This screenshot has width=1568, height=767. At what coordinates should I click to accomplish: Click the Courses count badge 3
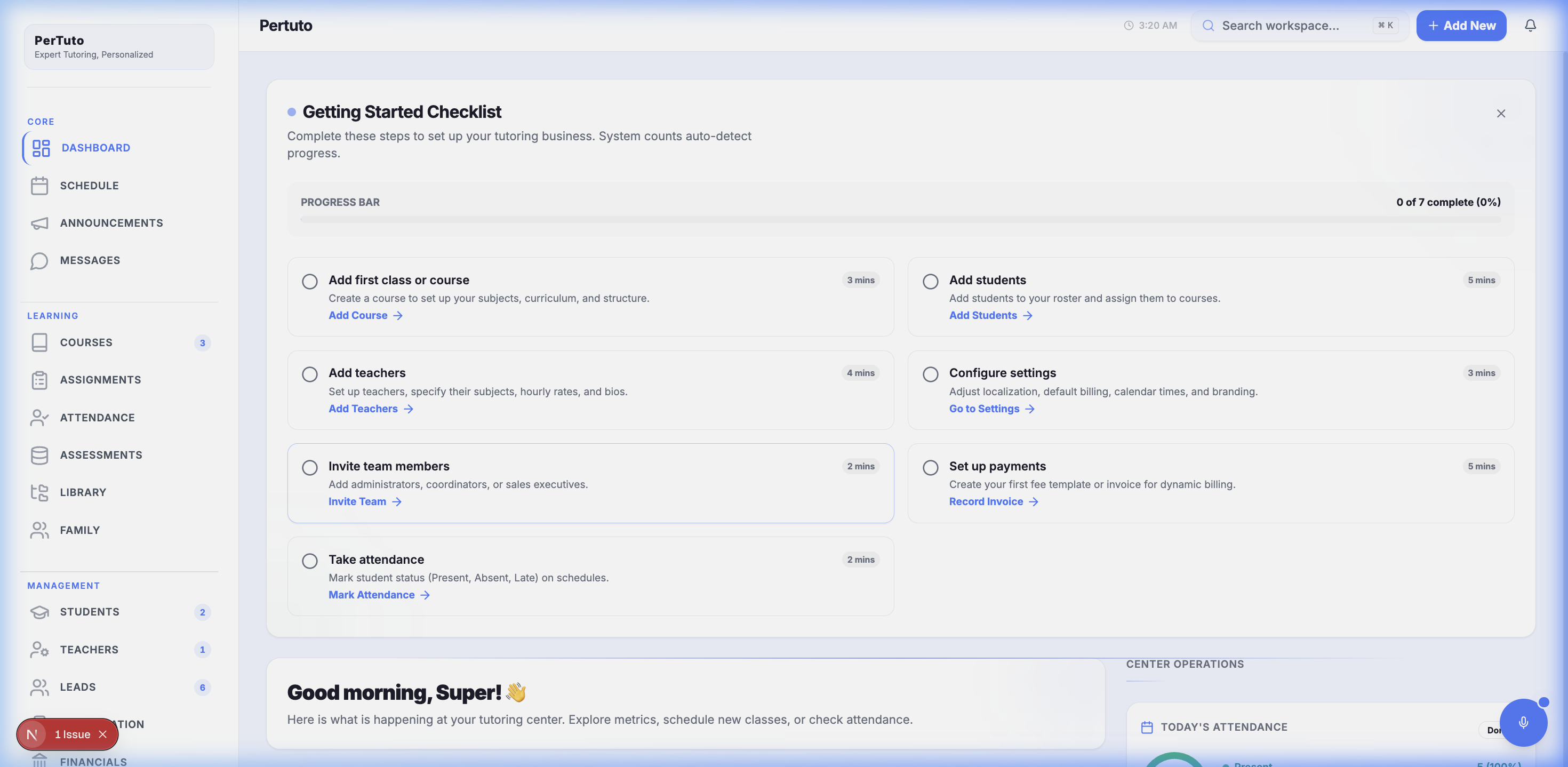click(203, 343)
